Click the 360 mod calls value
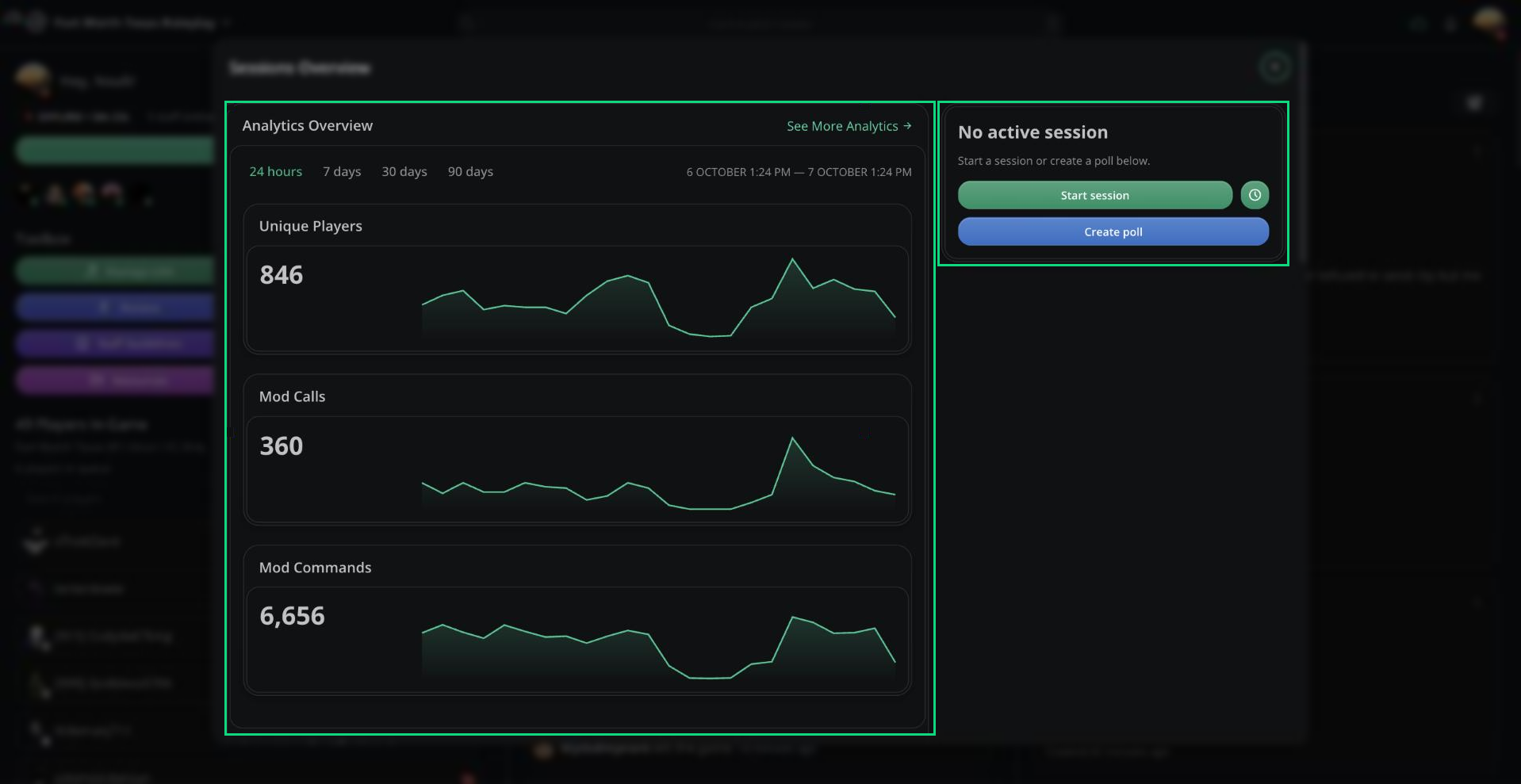This screenshot has height=784, width=1521. [282, 446]
